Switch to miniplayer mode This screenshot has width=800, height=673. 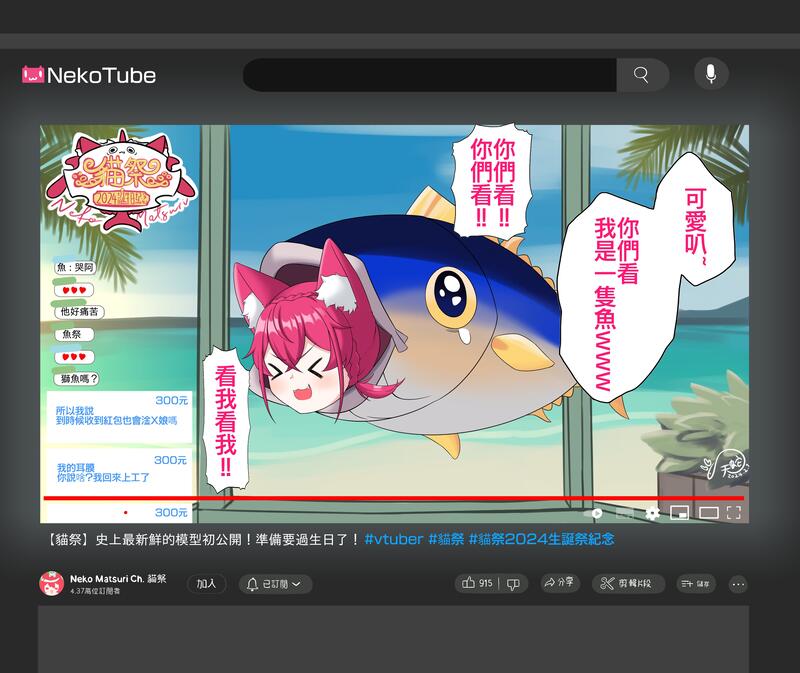pyautogui.click(x=680, y=513)
